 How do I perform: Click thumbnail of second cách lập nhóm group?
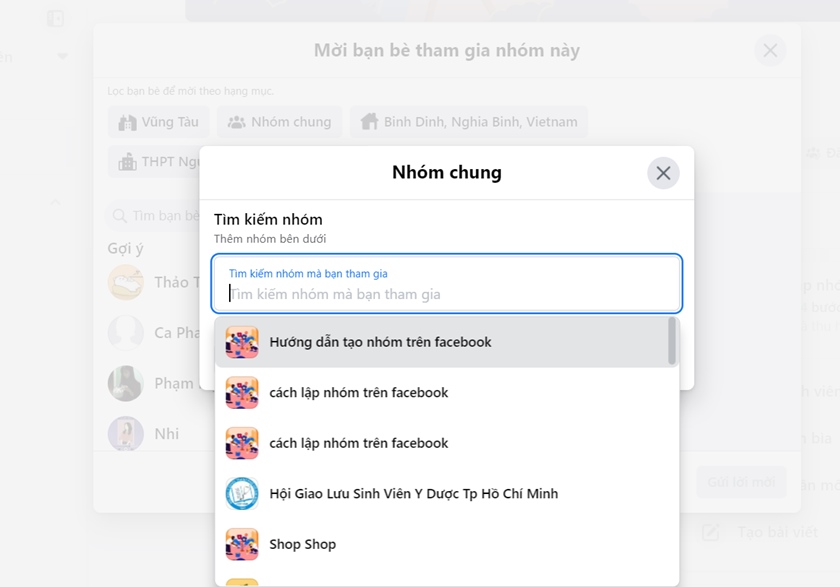point(242,443)
